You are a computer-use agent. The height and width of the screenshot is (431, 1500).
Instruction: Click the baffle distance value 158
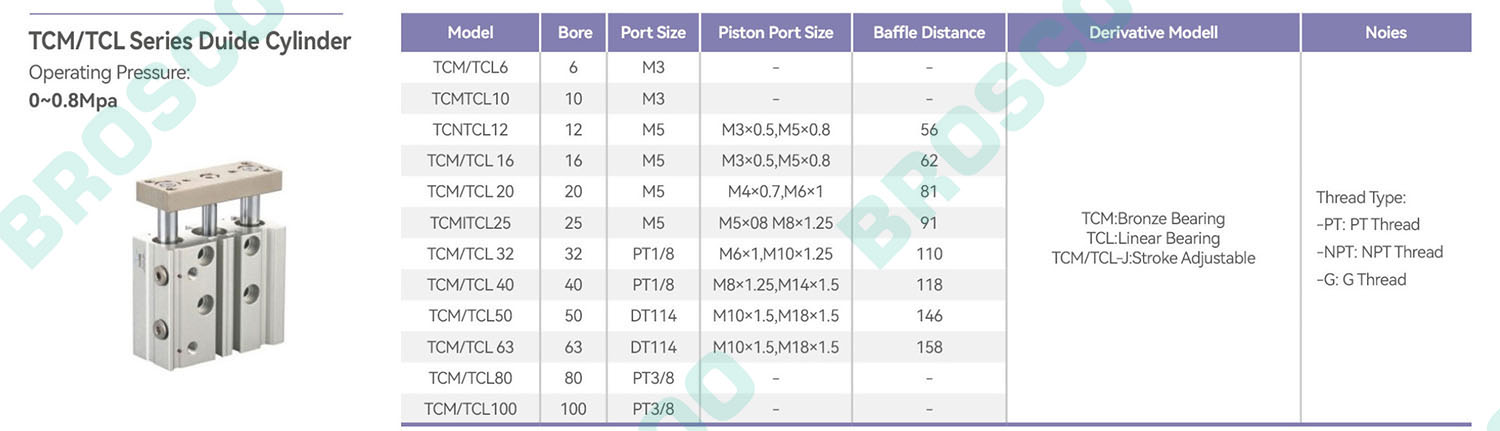(x=929, y=347)
